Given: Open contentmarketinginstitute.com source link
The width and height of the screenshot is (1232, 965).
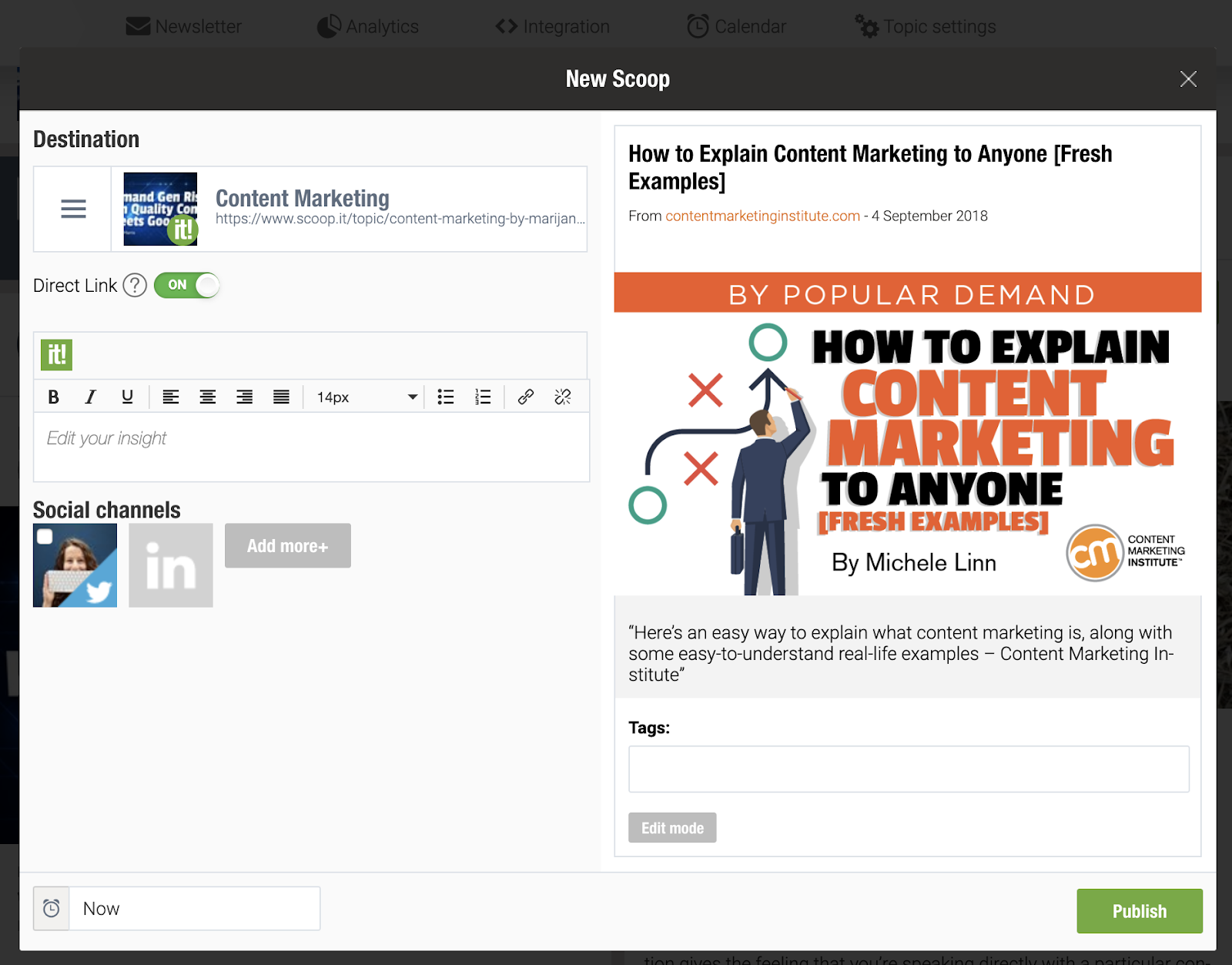Looking at the screenshot, I should (x=762, y=216).
